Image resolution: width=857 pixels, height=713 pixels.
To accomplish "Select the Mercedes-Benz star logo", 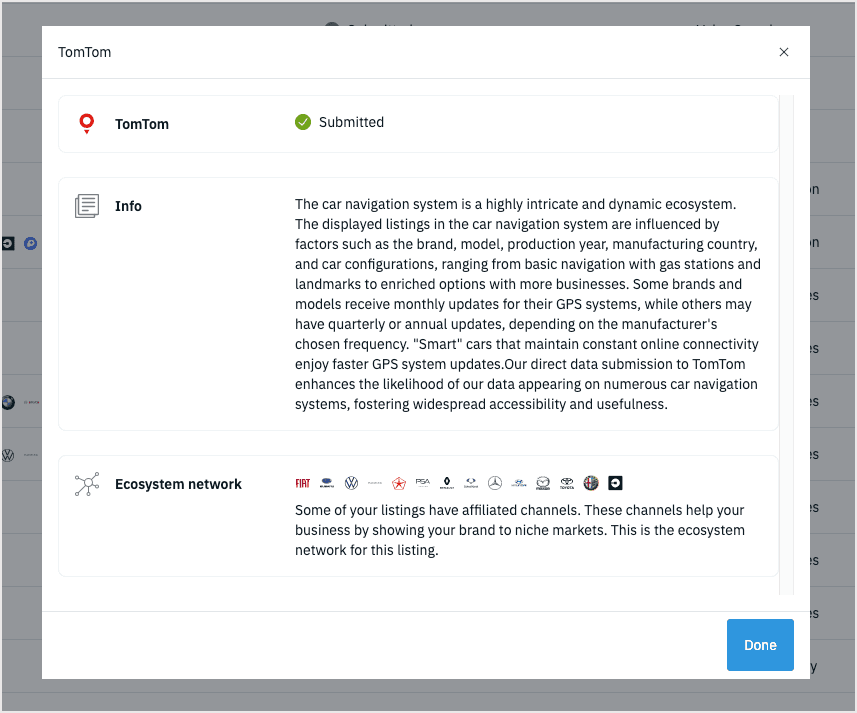I will tap(495, 483).
